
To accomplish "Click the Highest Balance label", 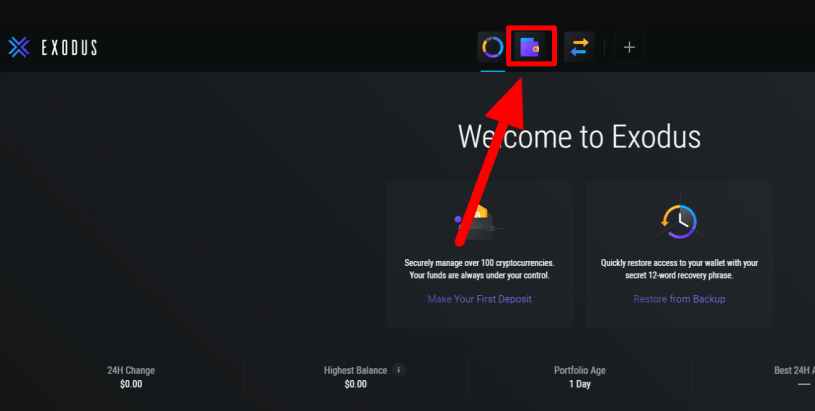I will pos(356,370).
